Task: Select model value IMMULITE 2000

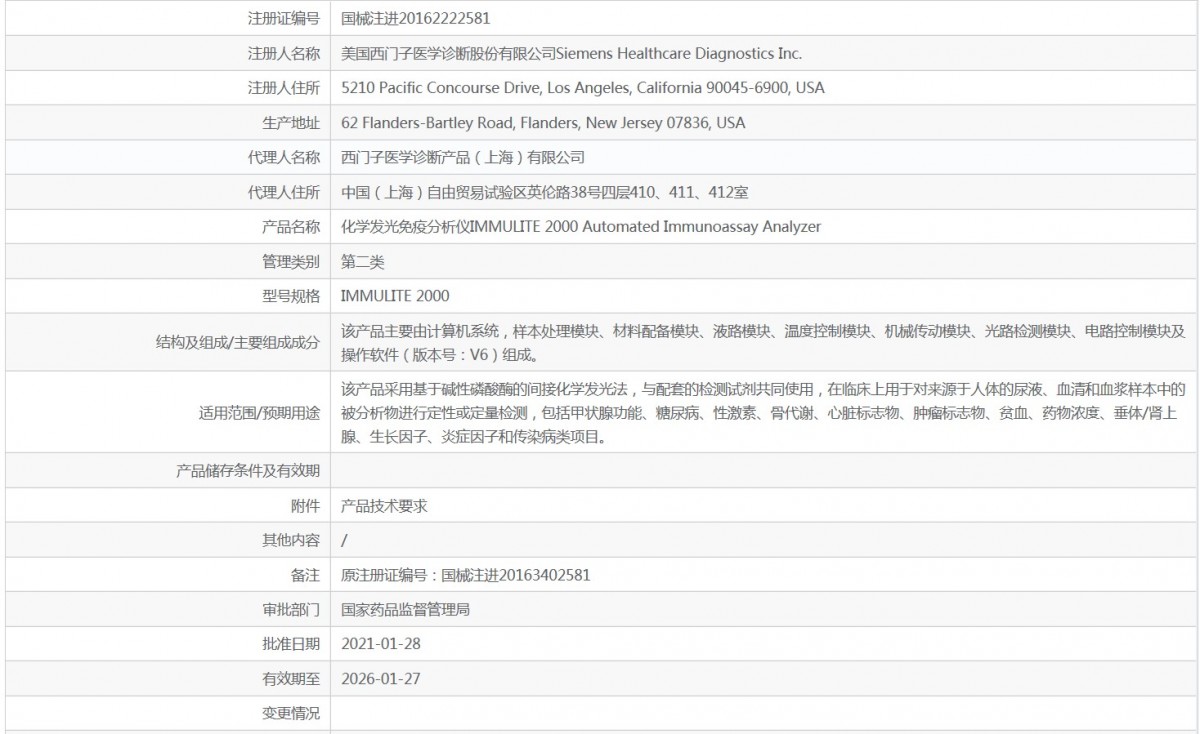Action: pyautogui.click(x=395, y=296)
